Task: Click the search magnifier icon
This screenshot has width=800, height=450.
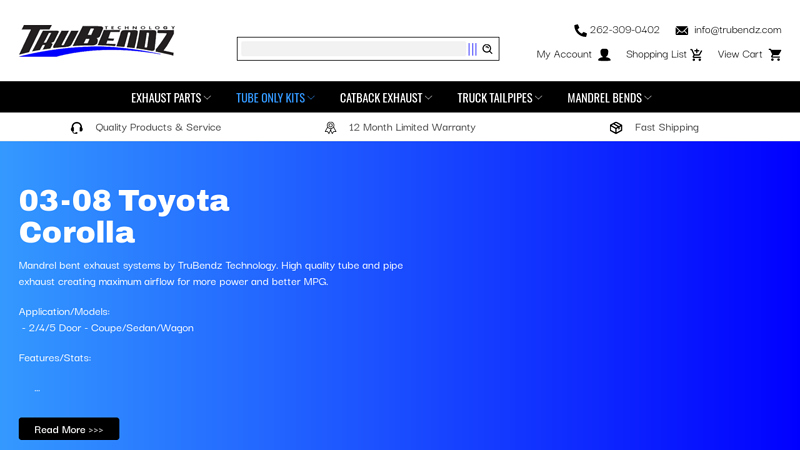Action: click(488, 49)
